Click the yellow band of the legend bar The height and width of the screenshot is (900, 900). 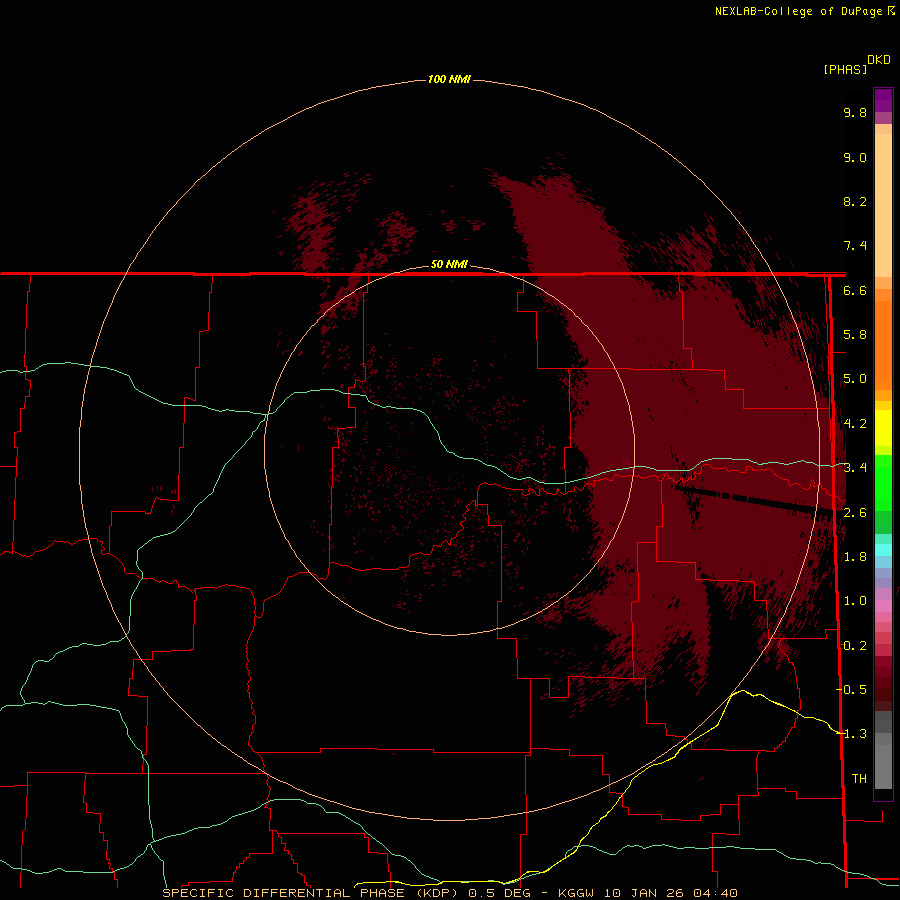[x=883, y=428]
